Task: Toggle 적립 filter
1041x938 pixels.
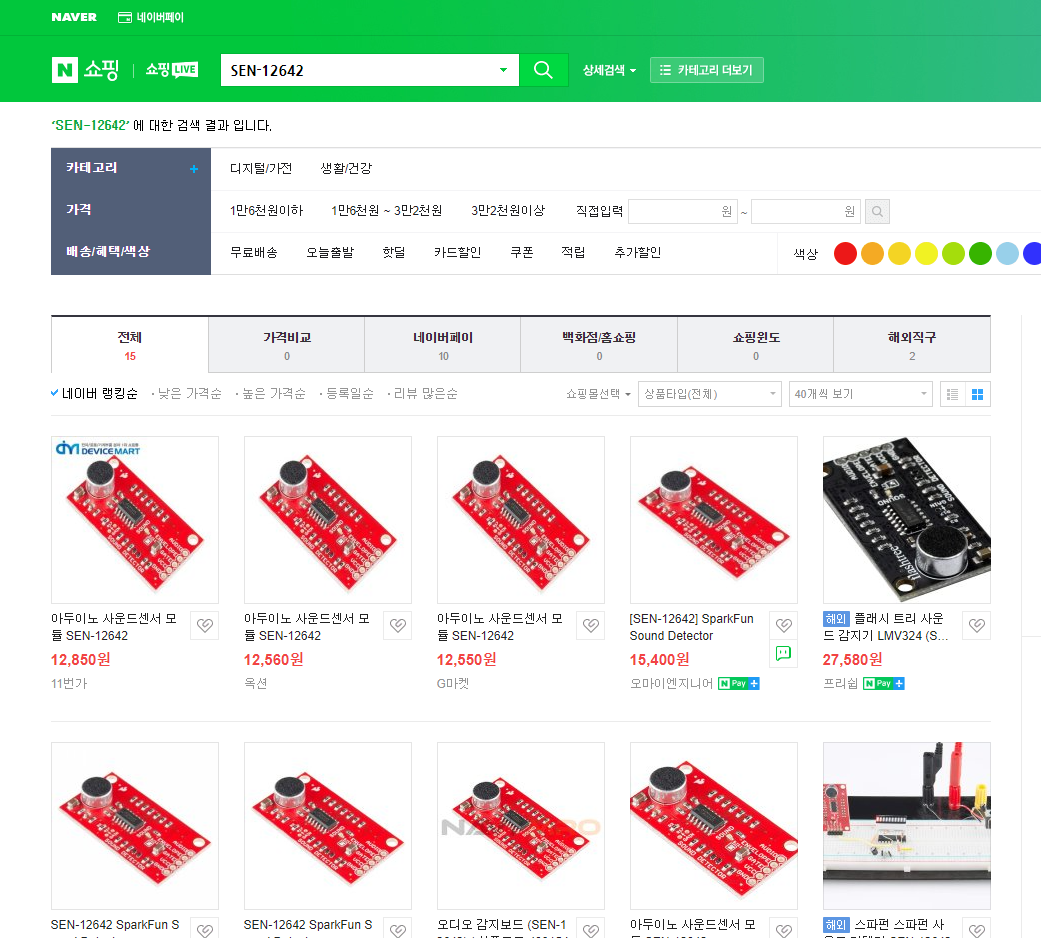Action: point(573,252)
